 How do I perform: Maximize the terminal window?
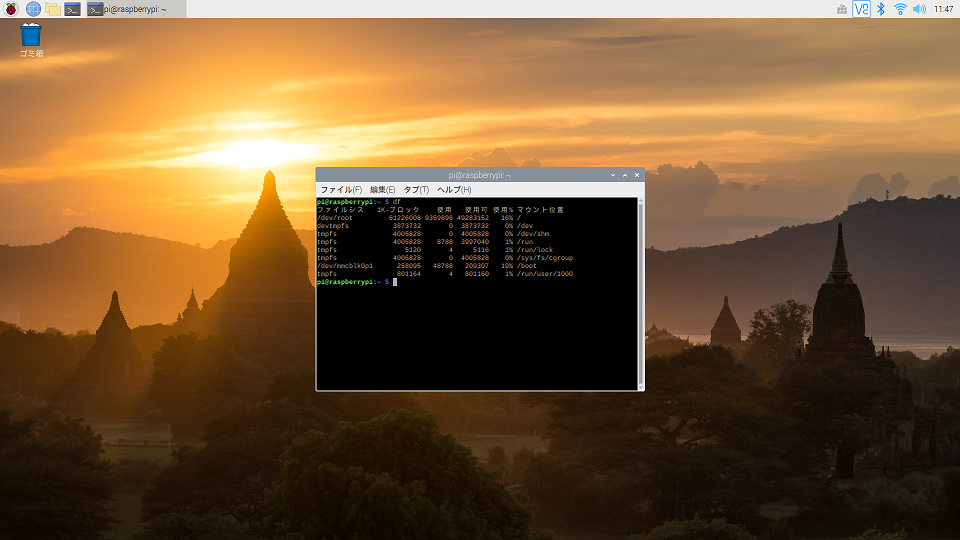pos(625,175)
